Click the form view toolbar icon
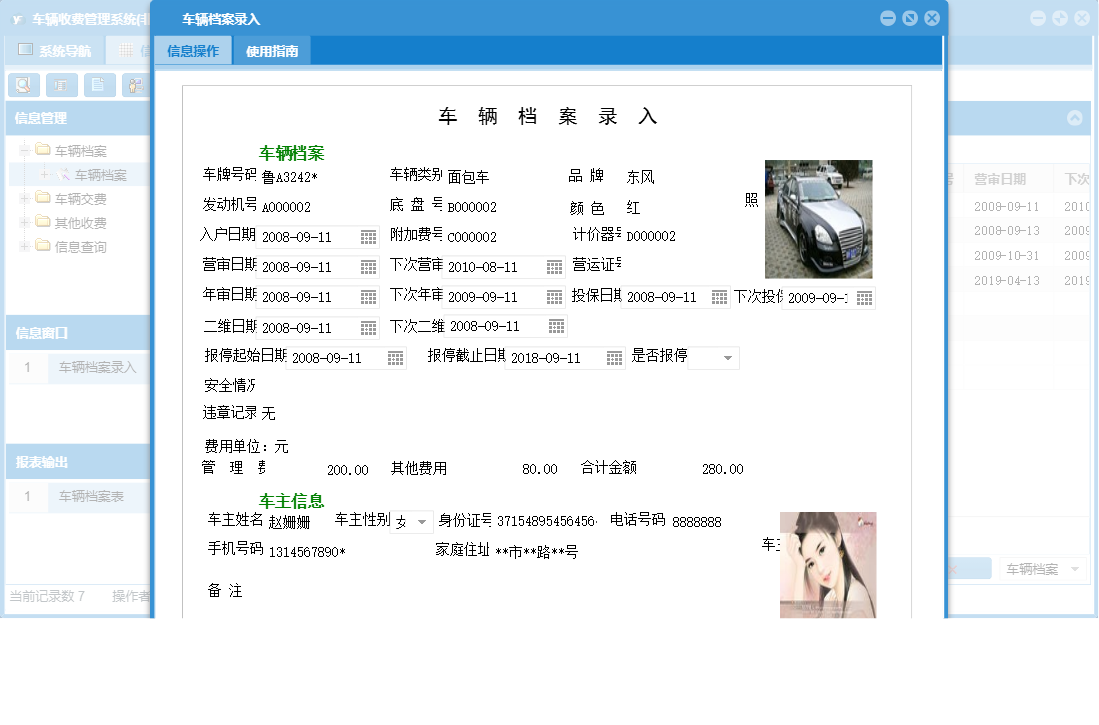Screen dimensions: 1099x725 click(x=60, y=85)
